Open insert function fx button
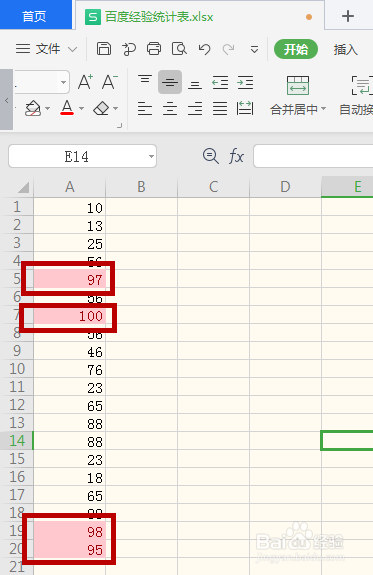 [236, 156]
